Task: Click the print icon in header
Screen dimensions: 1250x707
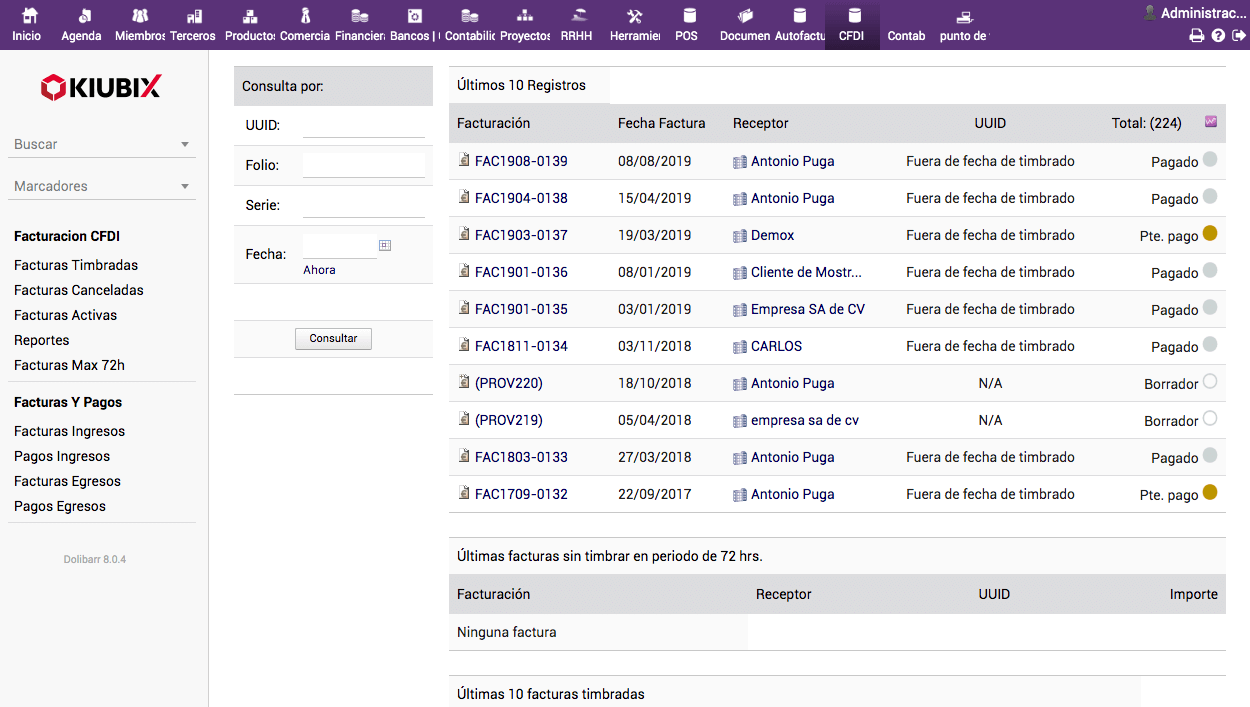Action: [1196, 36]
